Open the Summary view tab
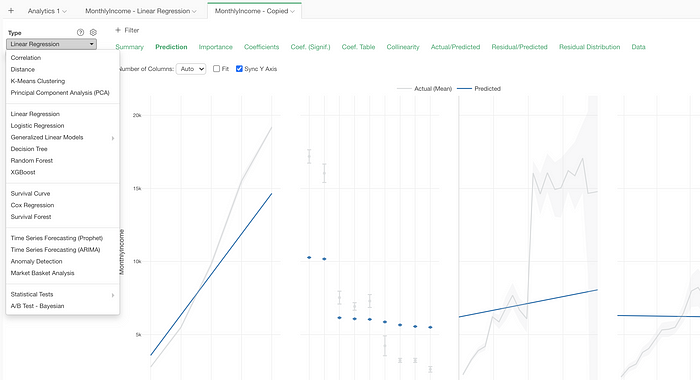Screen dimensions: 700x380 point(129,47)
